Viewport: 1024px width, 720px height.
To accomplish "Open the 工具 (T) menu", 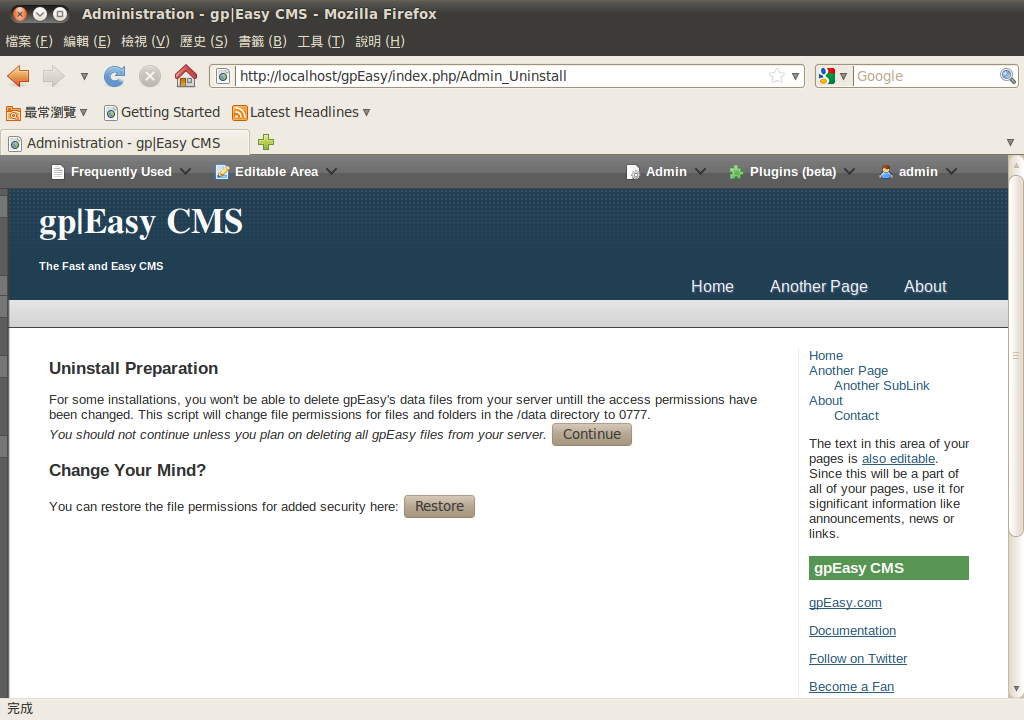I will coord(321,42).
